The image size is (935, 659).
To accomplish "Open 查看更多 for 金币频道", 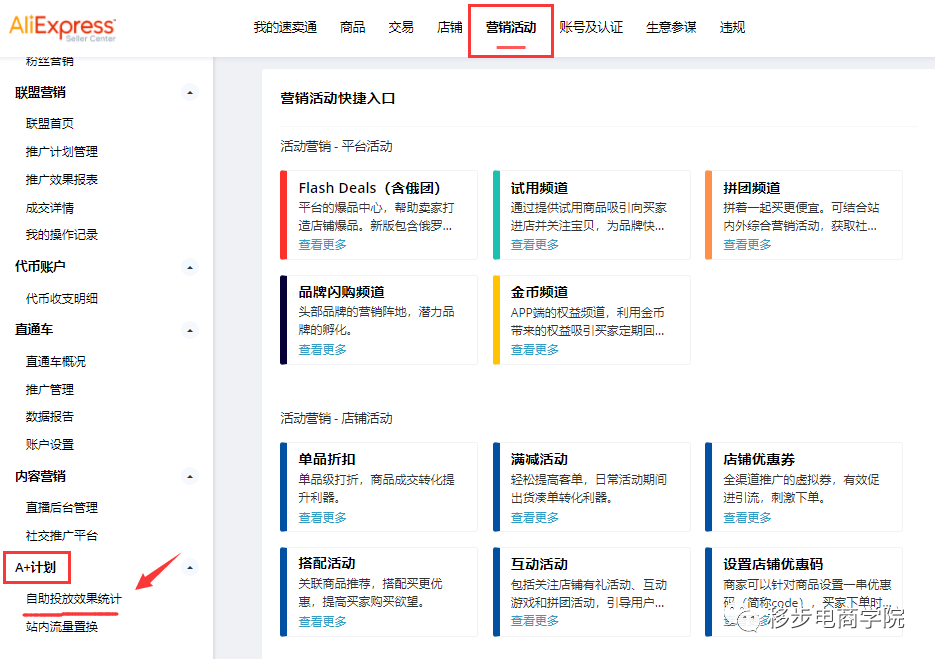I will 533,349.
